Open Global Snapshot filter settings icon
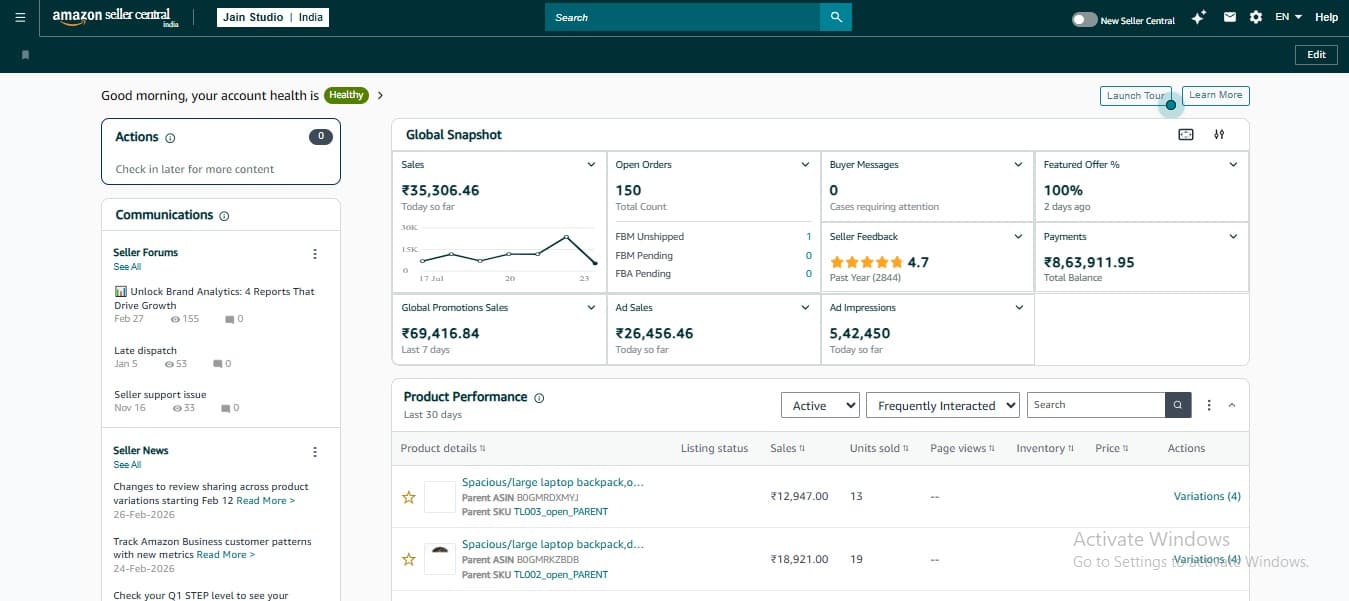This screenshot has height=601, width=1349. (x=1219, y=135)
